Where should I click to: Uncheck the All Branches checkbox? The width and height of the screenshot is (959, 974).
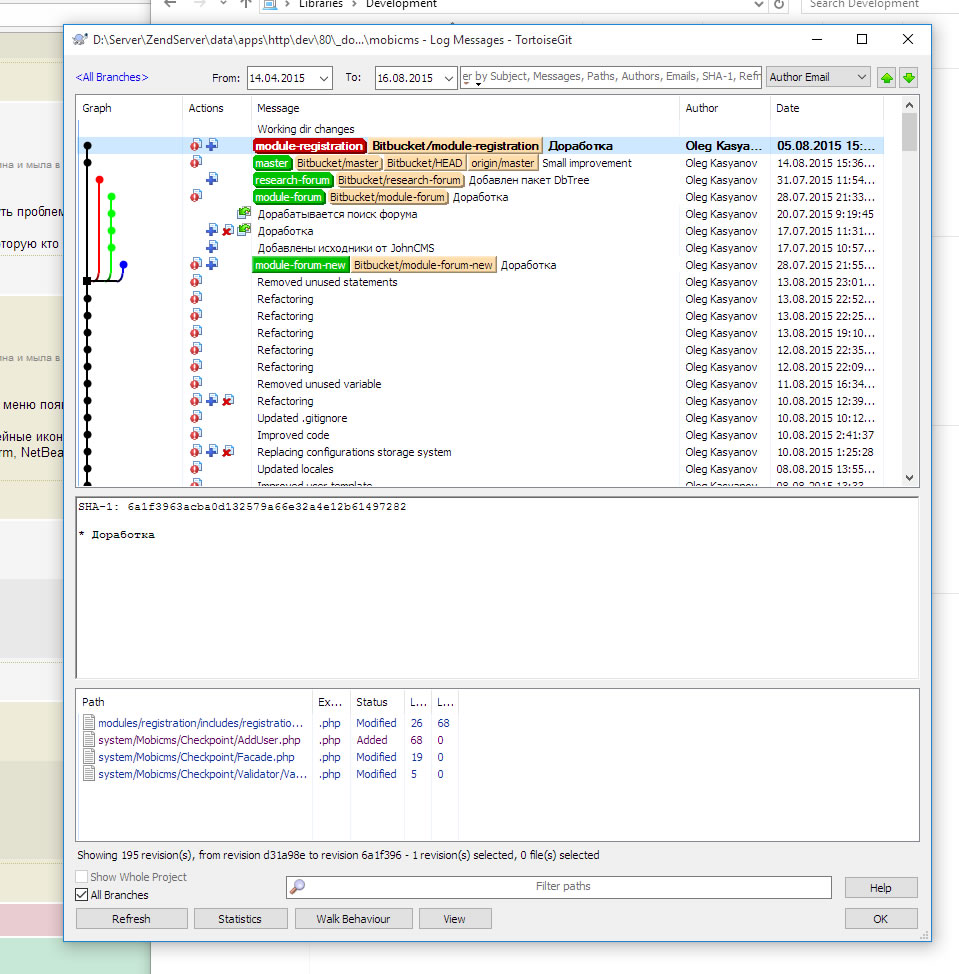tap(82, 895)
